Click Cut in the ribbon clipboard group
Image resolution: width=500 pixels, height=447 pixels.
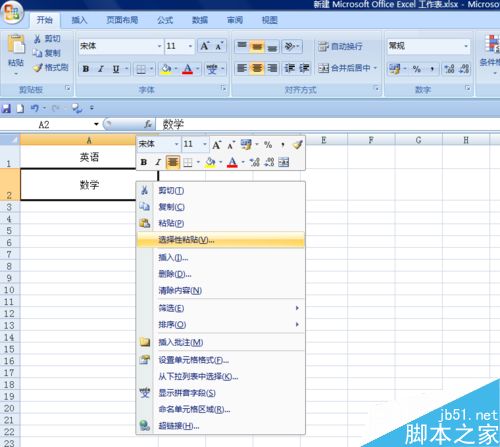click(47, 39)
